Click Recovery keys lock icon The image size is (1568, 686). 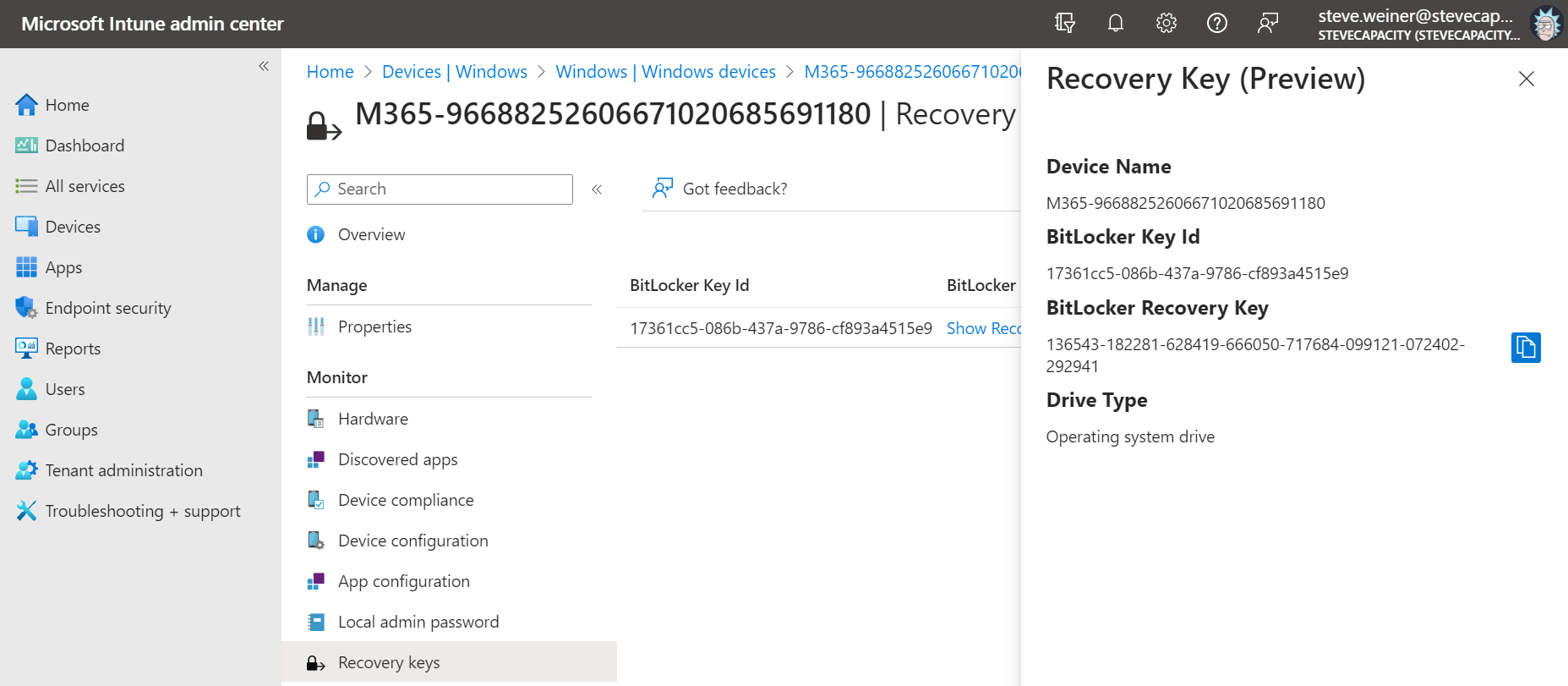point(316,663)
